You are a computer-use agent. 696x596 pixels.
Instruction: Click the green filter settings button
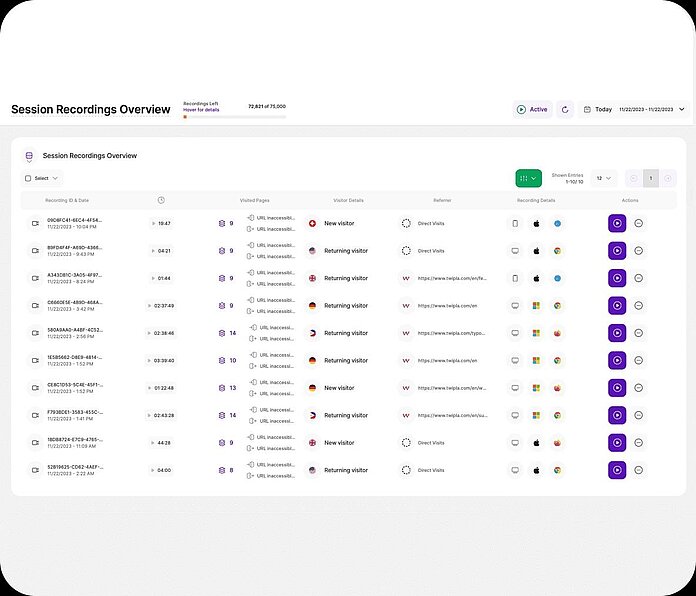click(x=528, y=178)
